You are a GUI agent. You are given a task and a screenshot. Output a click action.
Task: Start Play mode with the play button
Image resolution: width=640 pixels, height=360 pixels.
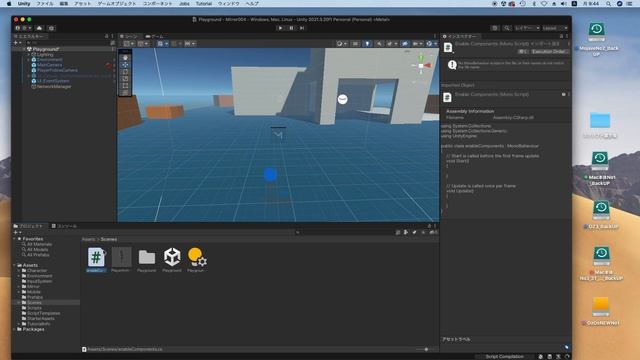point(280,28)
